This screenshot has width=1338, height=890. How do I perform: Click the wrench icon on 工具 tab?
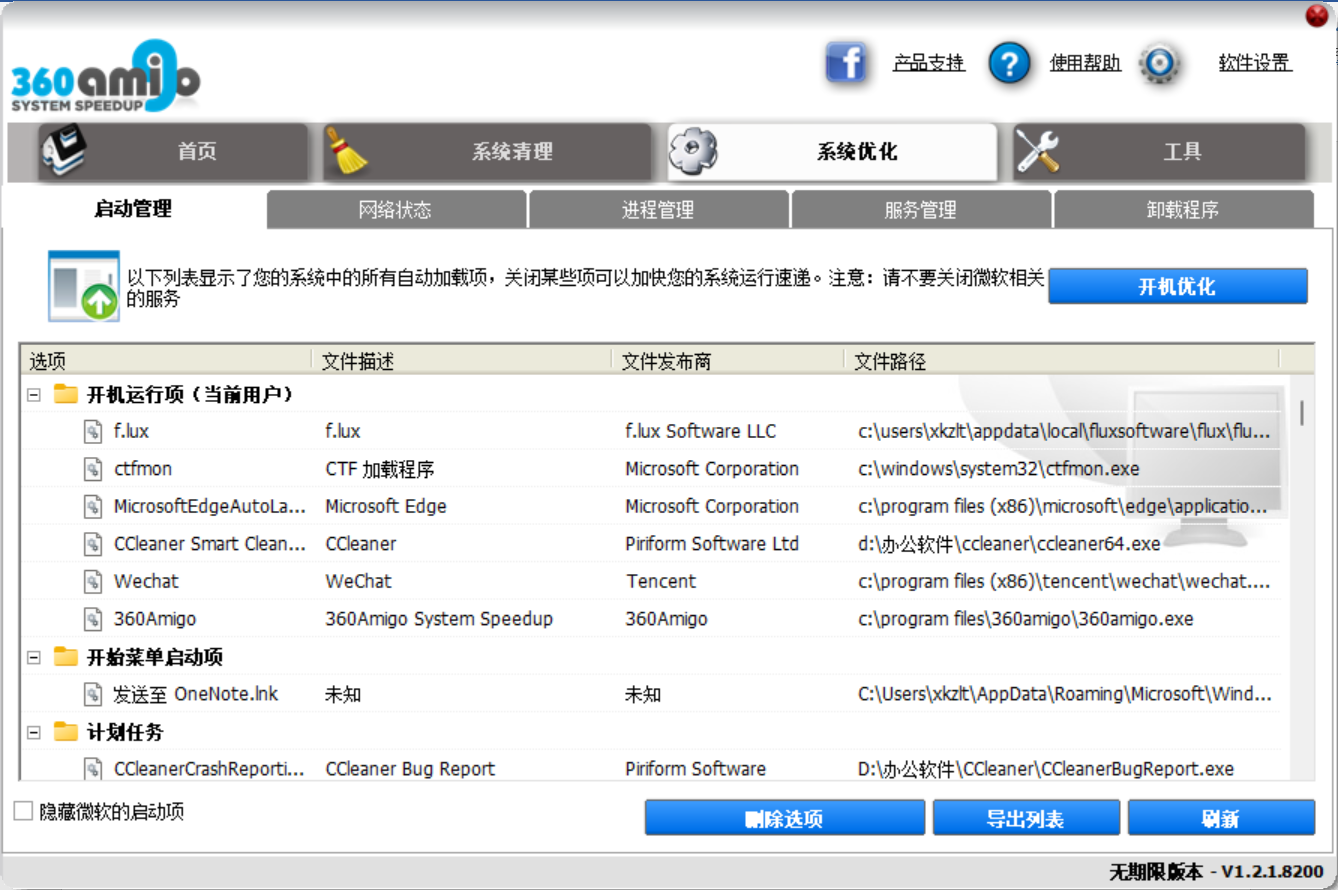[x=1038, y=151]
